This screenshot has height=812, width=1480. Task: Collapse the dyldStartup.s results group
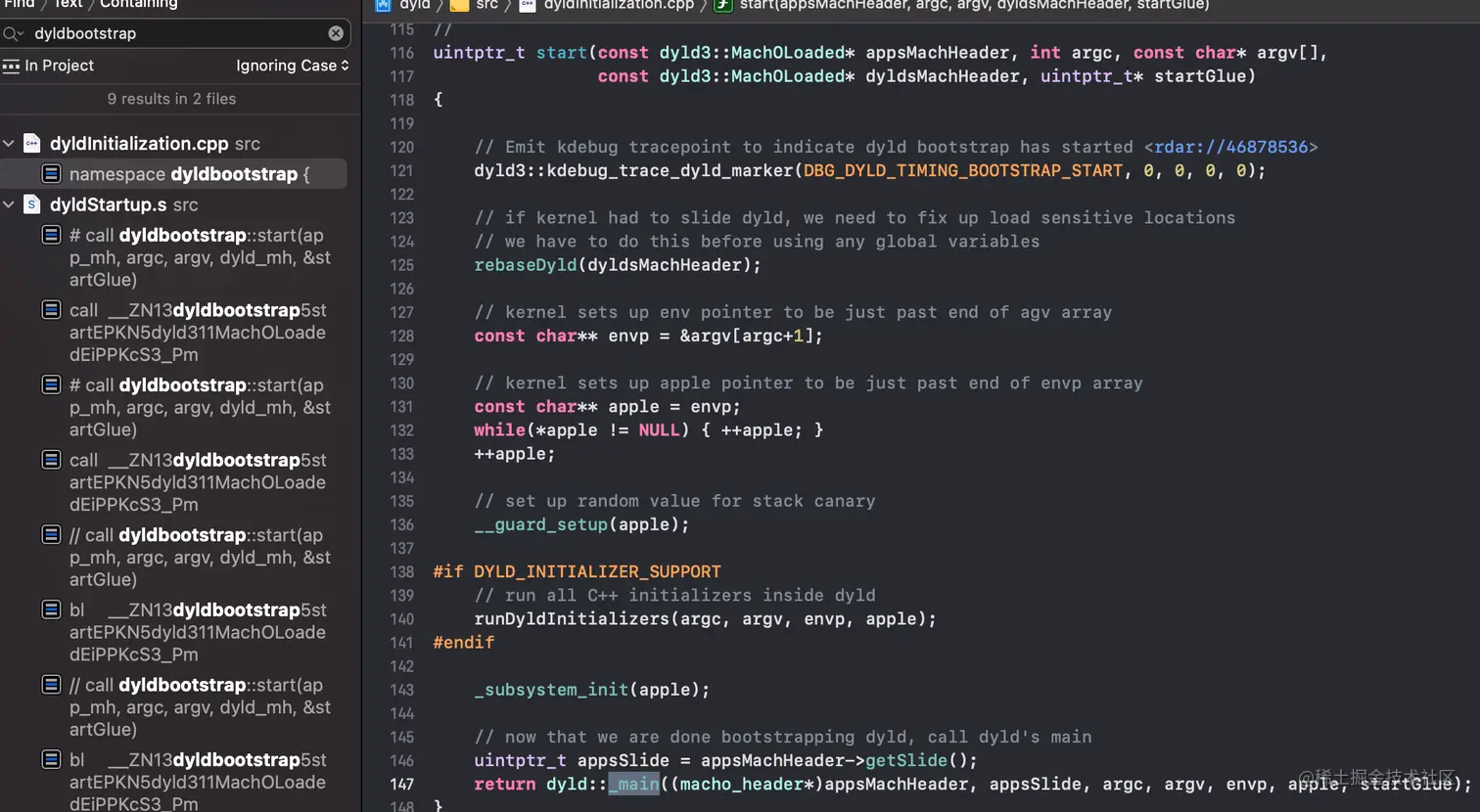tap(9, 204)
